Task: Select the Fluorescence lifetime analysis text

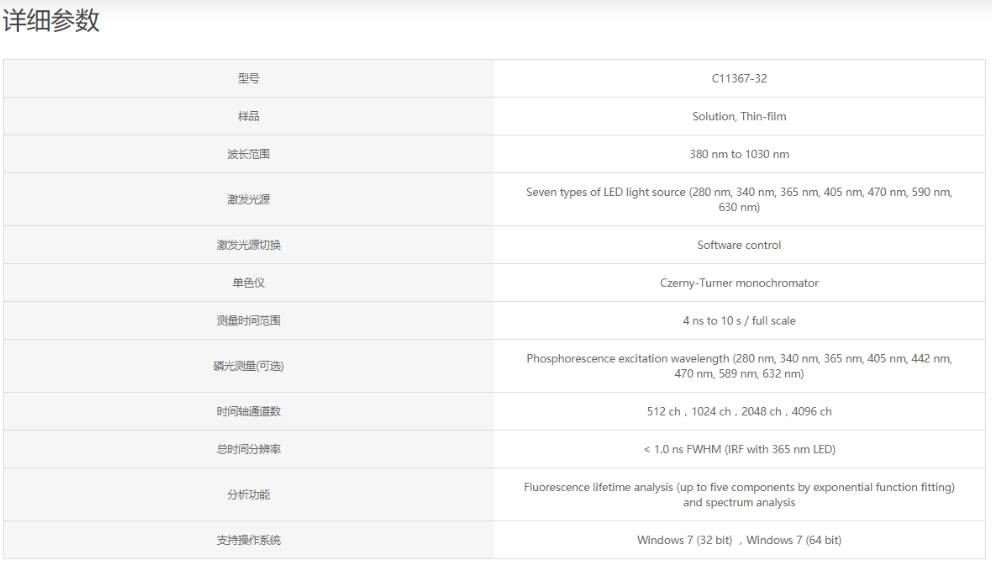Action: [739, 495]
